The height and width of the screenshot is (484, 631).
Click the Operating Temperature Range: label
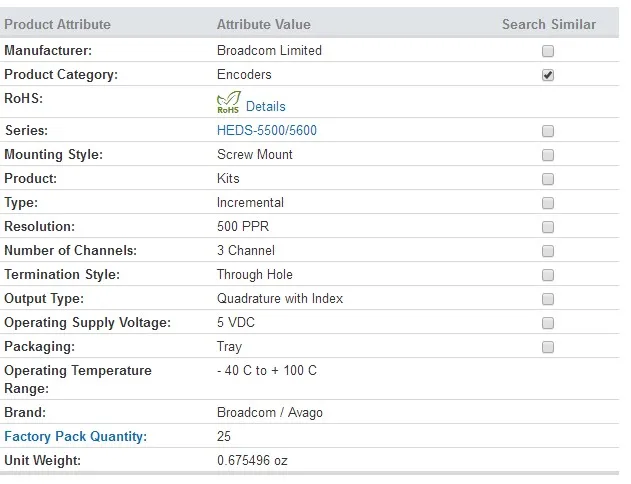(x=78, y=379)
